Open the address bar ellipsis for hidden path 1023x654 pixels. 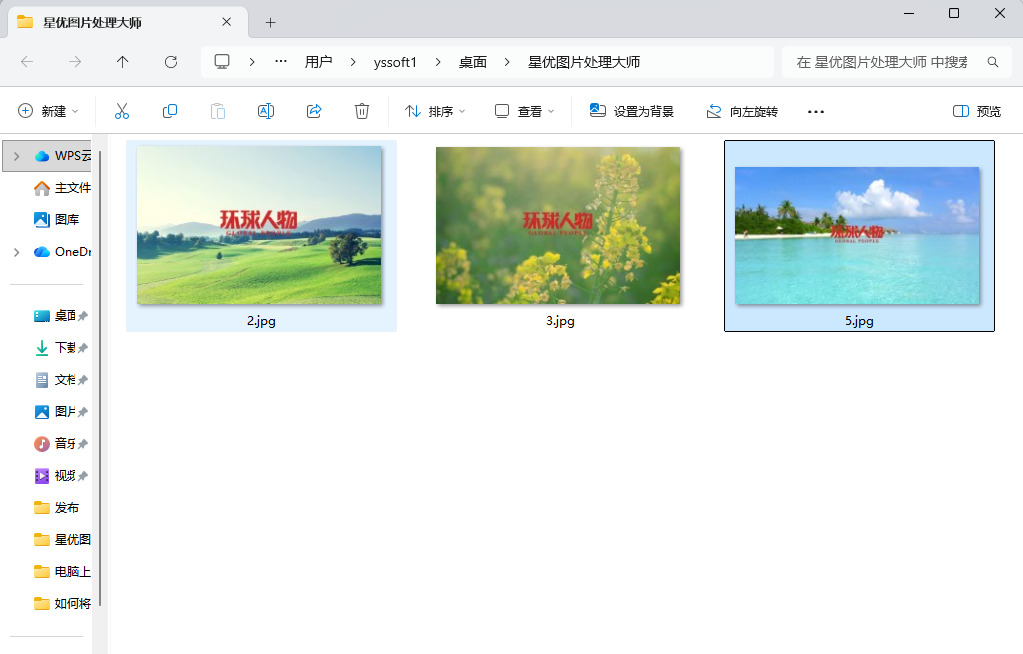coord(281,61)
